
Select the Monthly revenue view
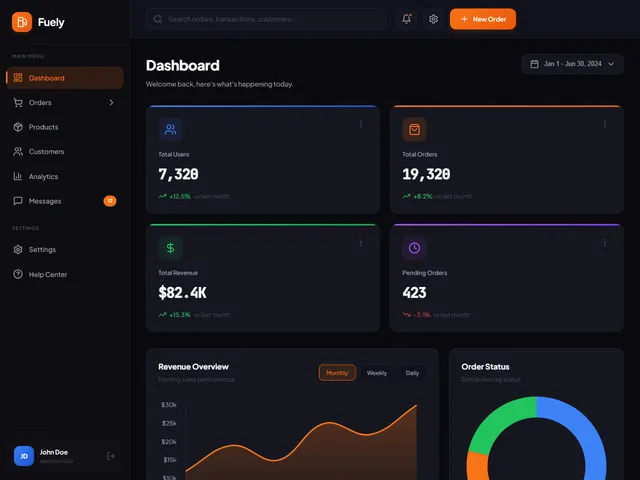click(x=337, y=373)
